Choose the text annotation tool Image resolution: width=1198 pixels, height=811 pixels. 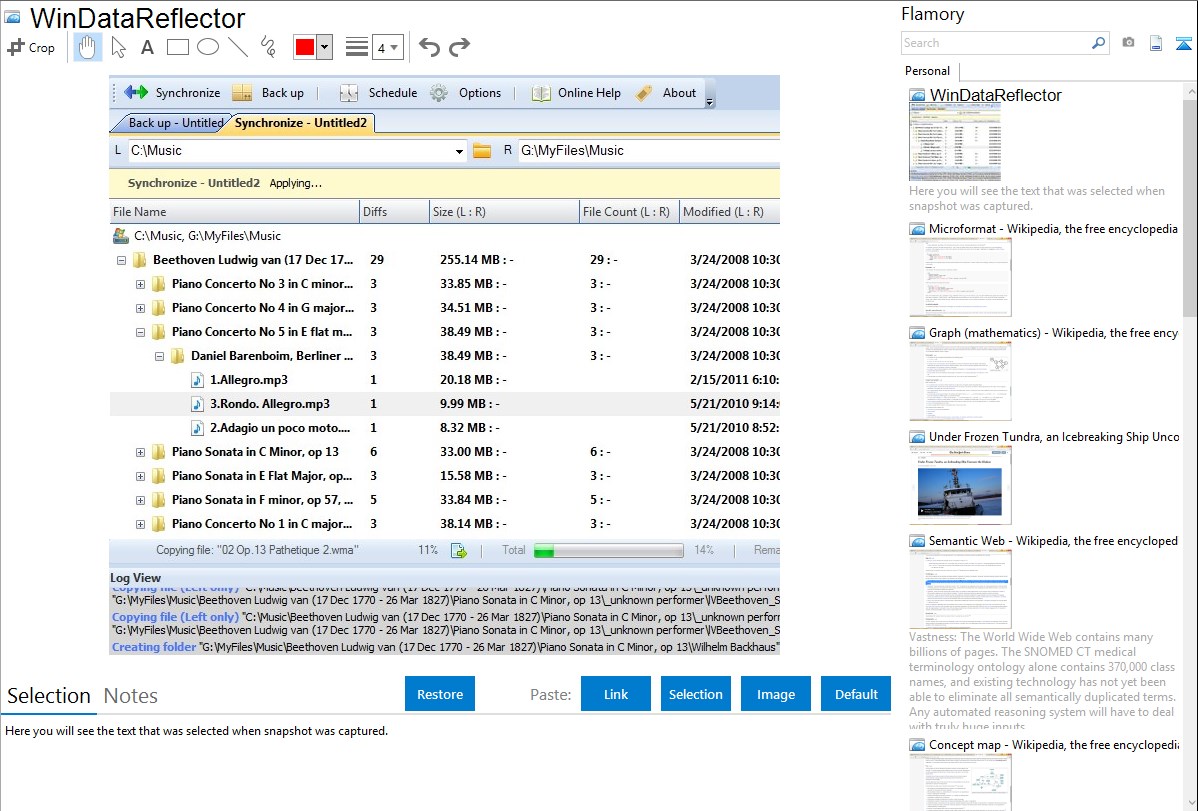(147, 47)
